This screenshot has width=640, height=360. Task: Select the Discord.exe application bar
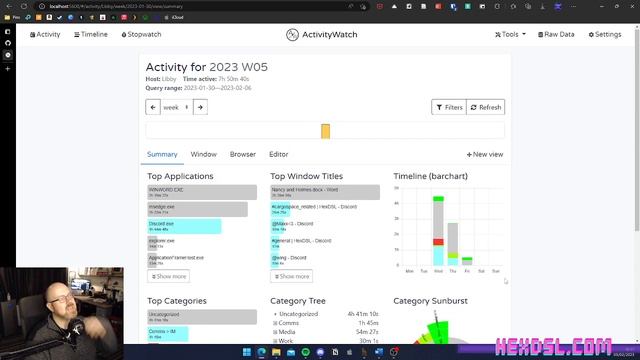coord(184,227)
